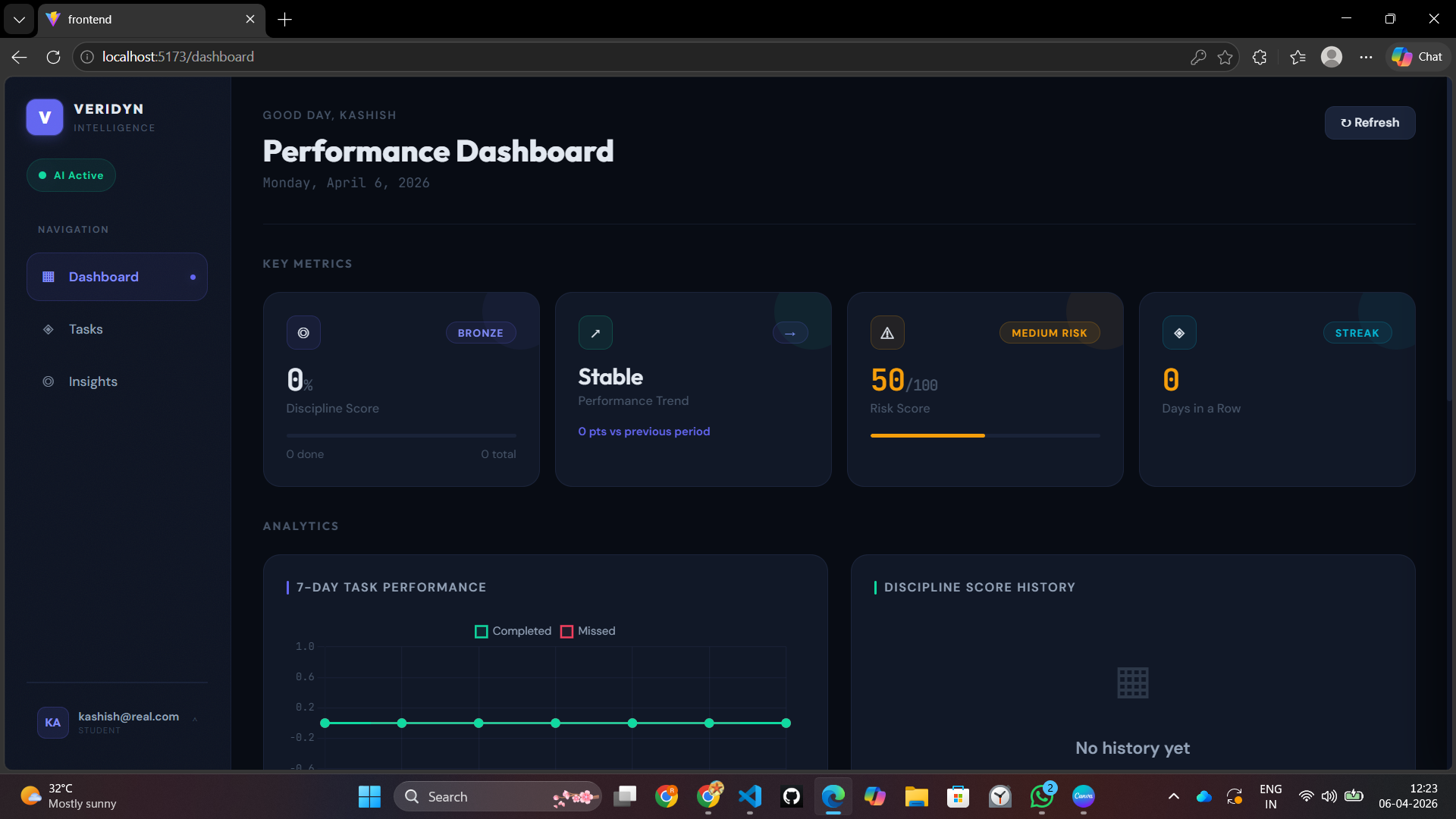The width and height of the screenshot is (1456, 819).
Task: Show hidden system tray icons
Action: tap(1174, 796)
